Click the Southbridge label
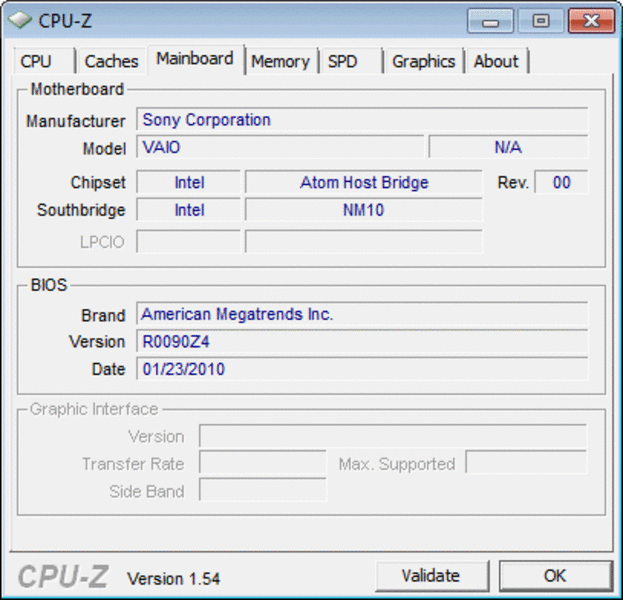623x600 pixels. pos(81,210)
